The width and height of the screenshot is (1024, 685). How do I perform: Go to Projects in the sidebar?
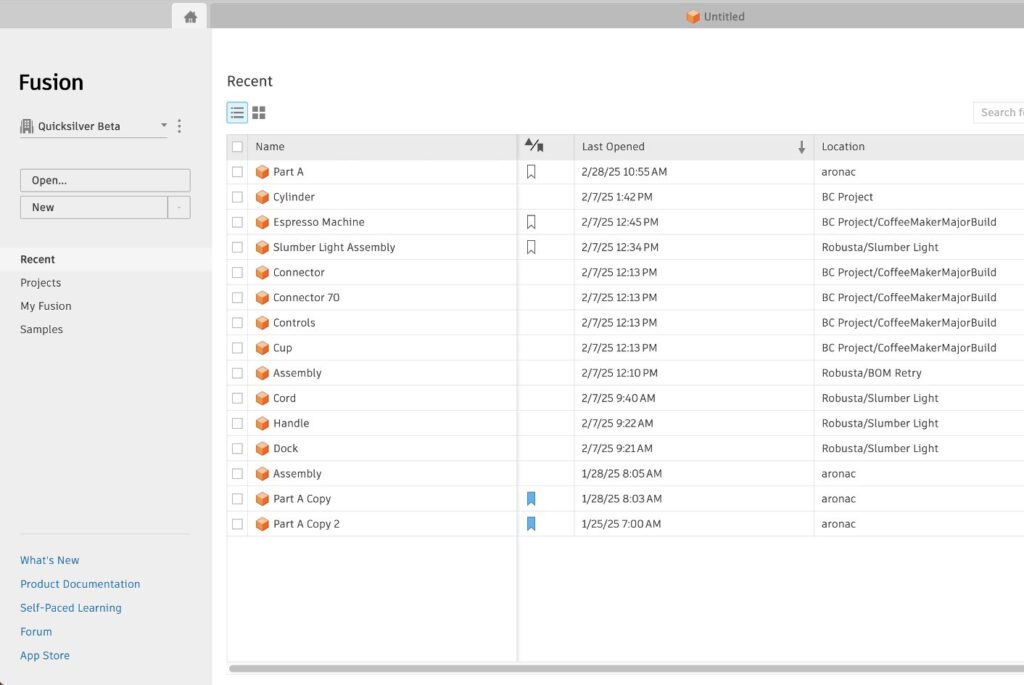click(x=40, y=283)
